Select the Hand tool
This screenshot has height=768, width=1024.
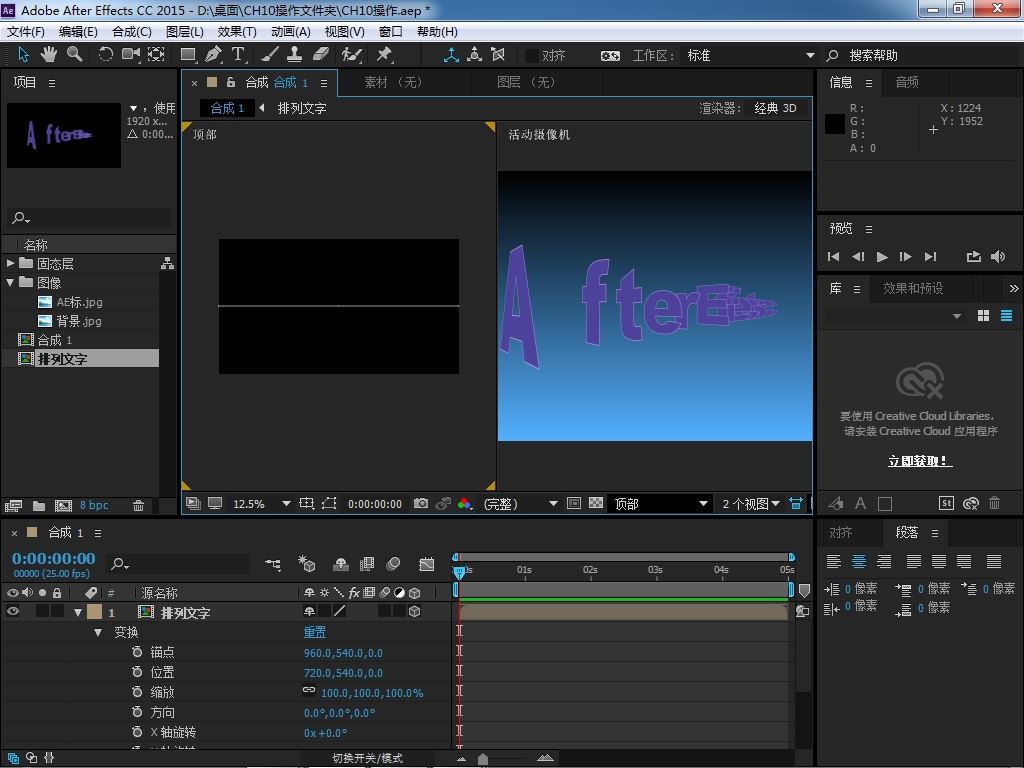(49, 55)
